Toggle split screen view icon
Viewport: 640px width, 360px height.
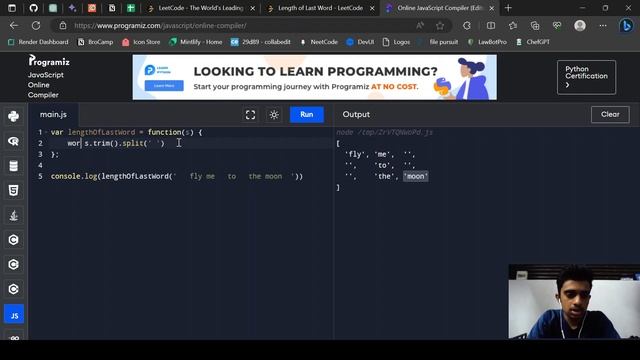click(x=491, y=26)
